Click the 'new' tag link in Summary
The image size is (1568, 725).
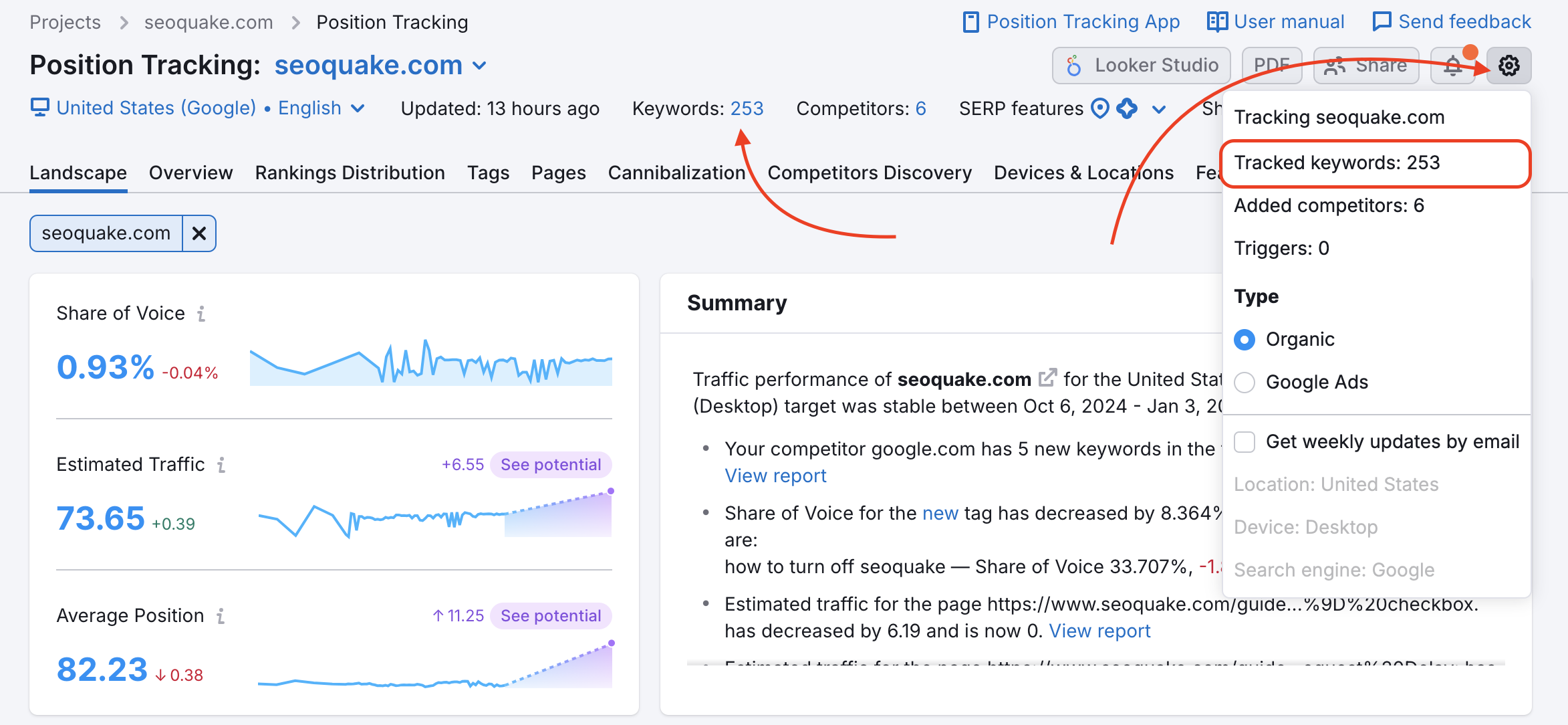(x=940, y=514)
